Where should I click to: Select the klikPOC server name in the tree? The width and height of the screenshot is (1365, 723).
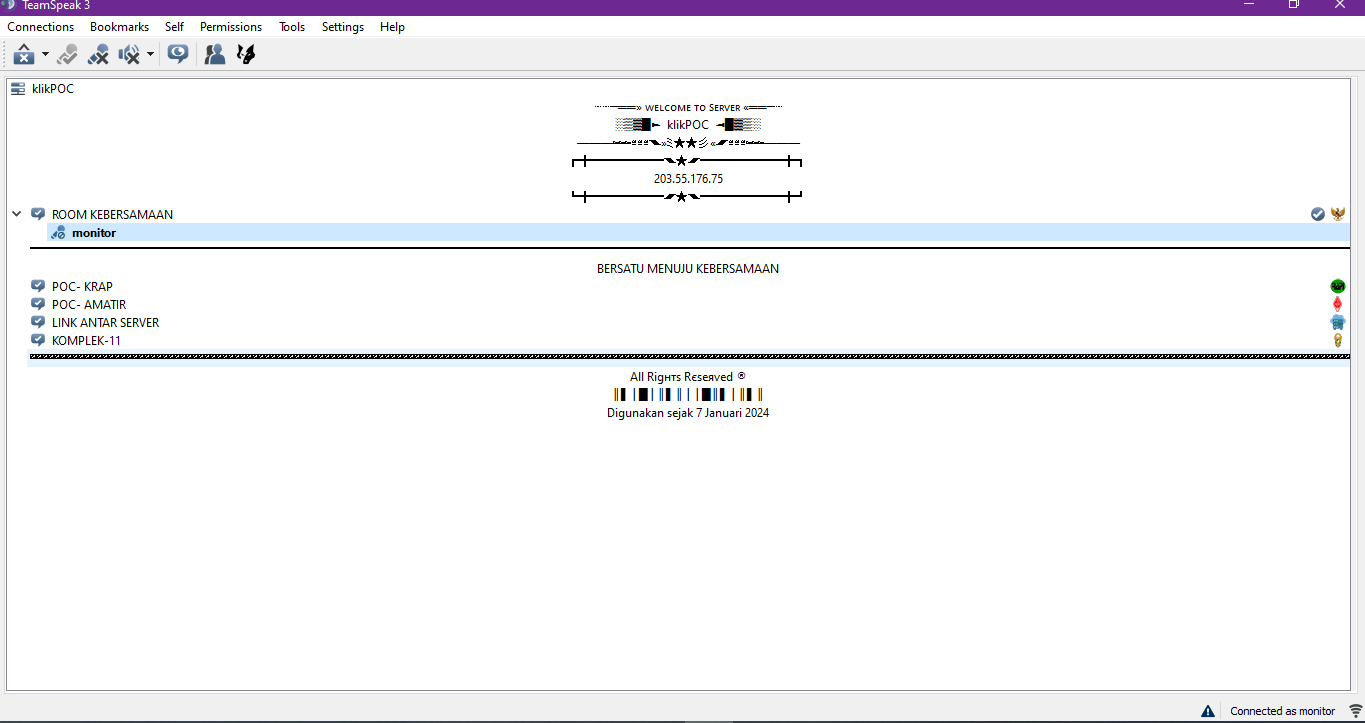(x=53, y=89)
